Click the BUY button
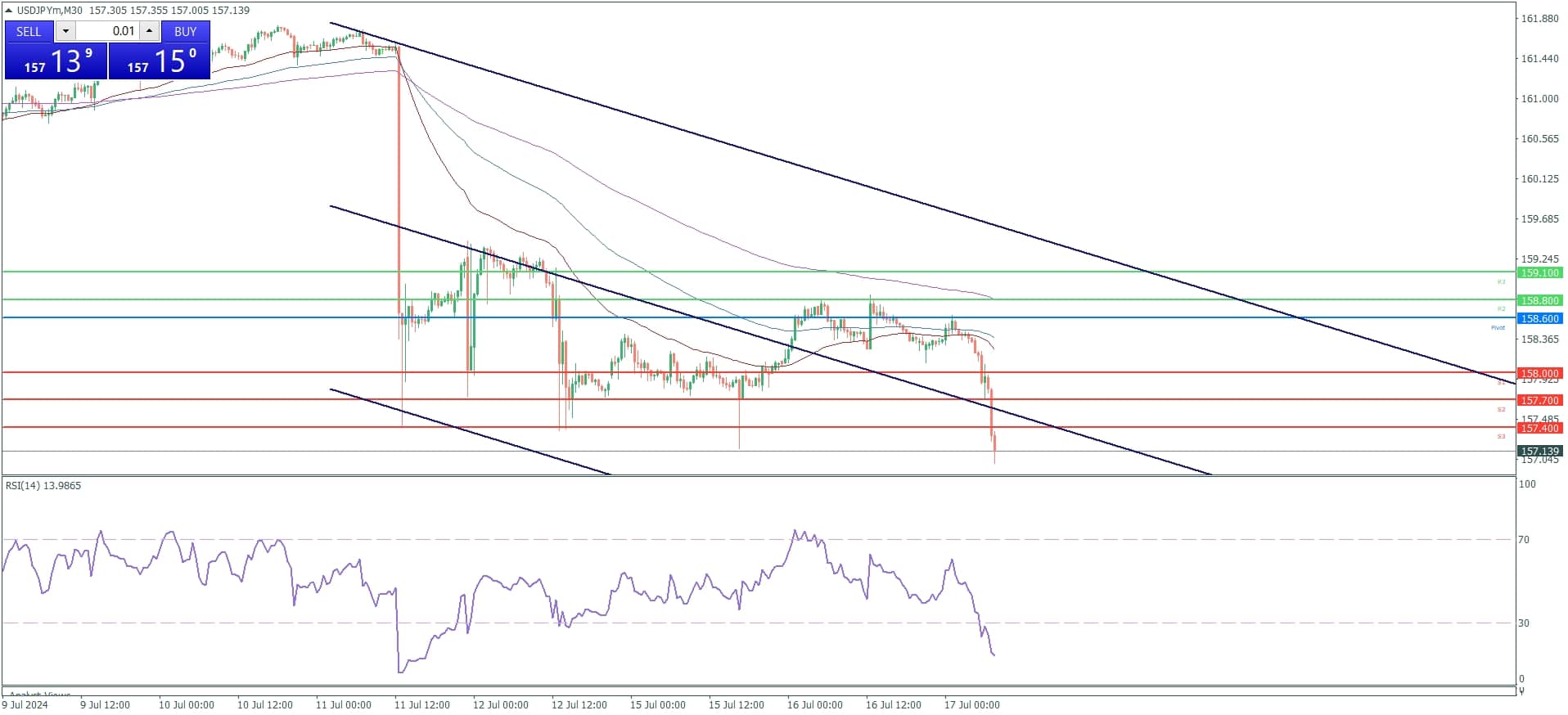 (x=186, y=31)
